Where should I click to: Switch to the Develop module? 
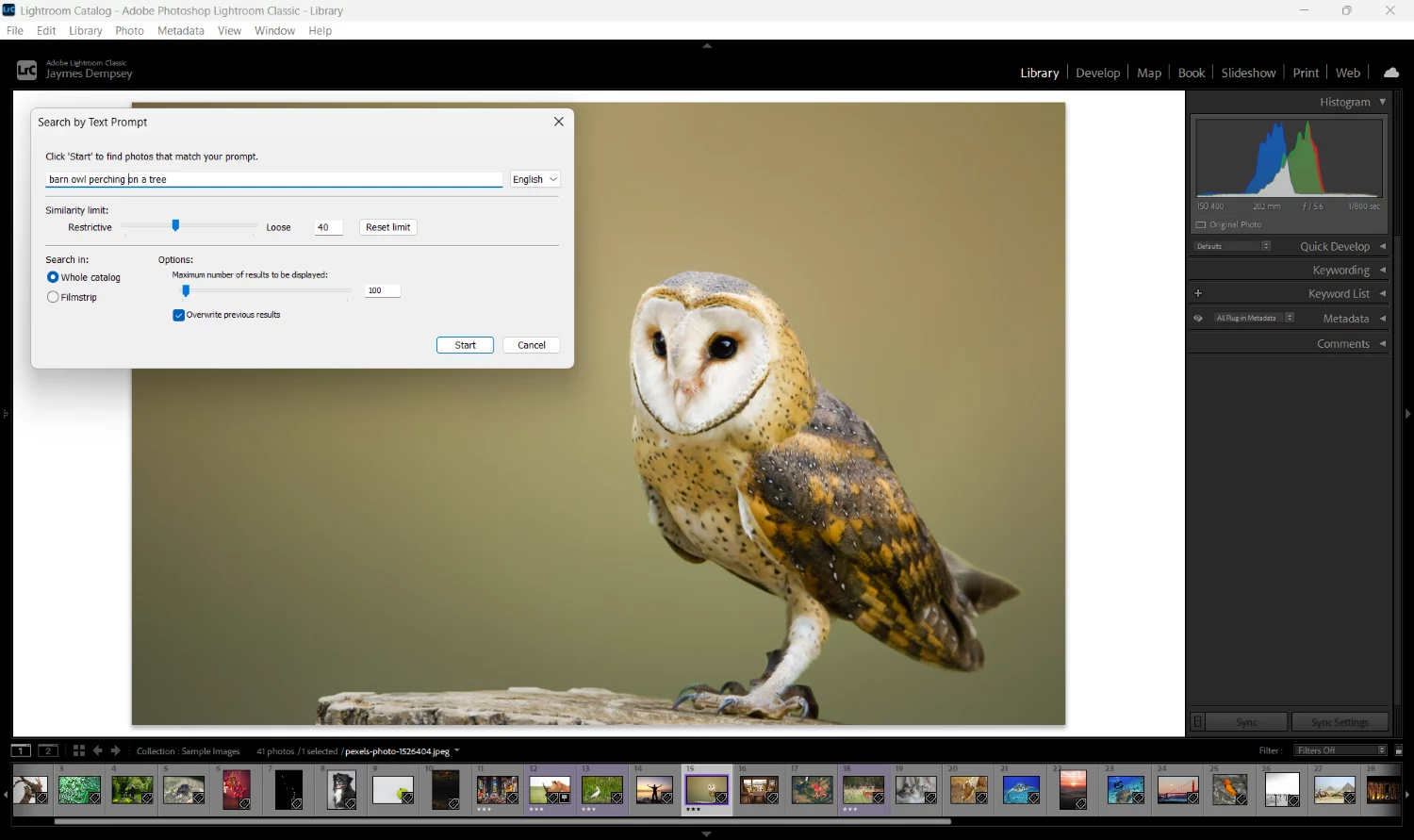pyautogui.click(x=1097, y=72)
